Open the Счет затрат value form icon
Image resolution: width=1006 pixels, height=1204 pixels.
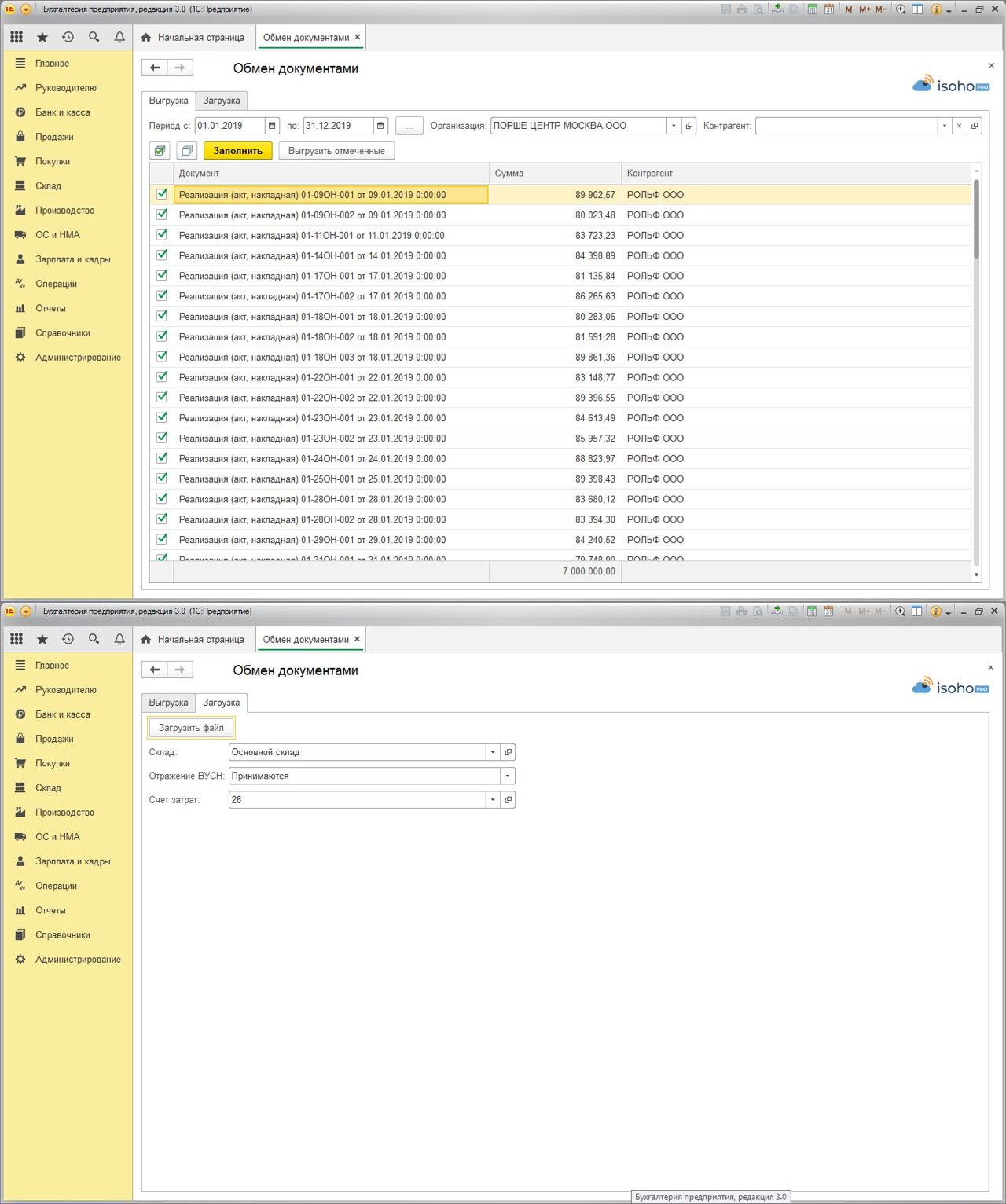508,800
